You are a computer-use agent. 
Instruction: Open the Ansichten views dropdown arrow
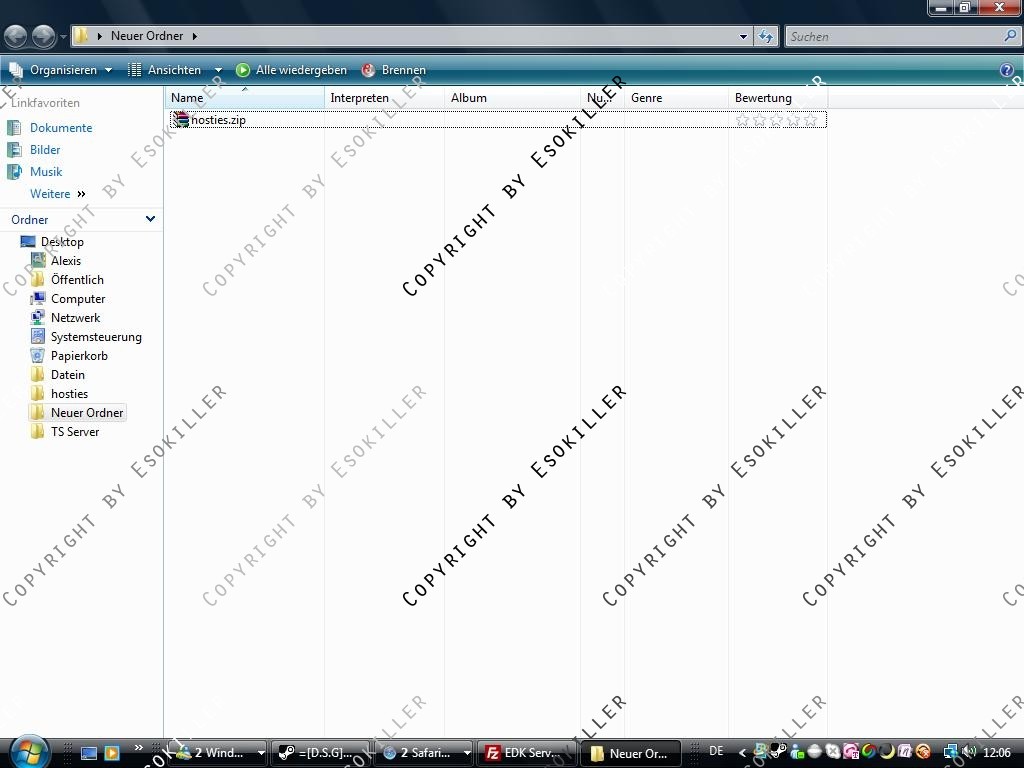tap(218, 70)
